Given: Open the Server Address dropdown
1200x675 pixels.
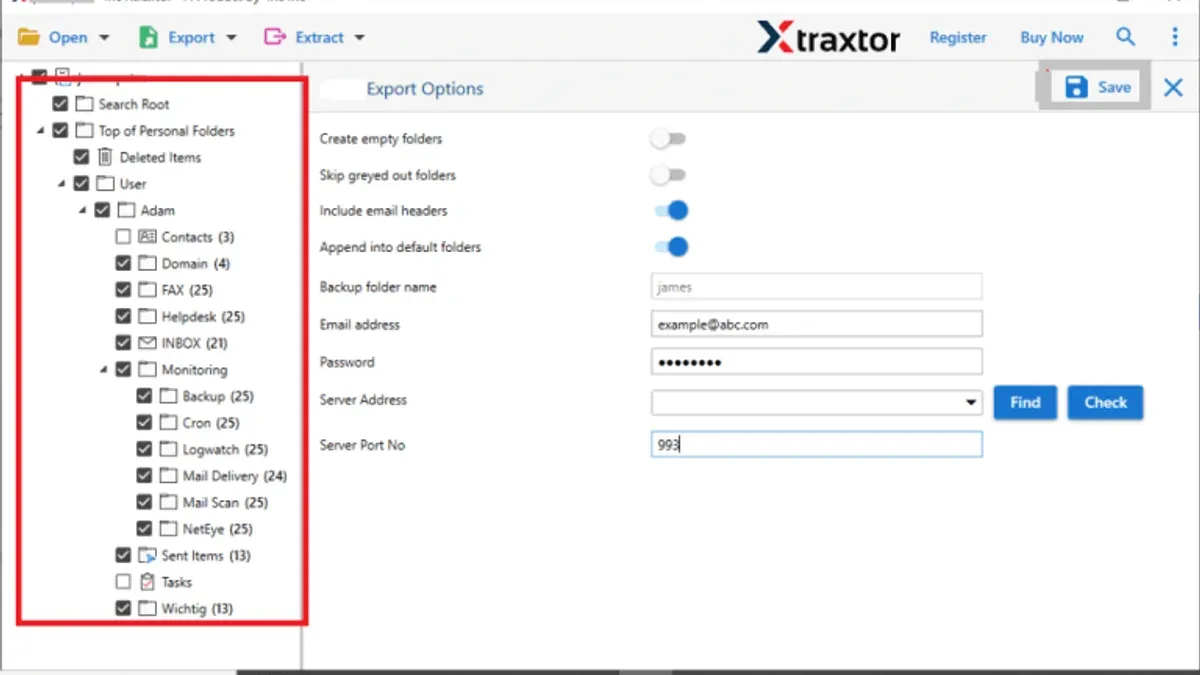Looking at the screenshot, I should tap(971, 403).
